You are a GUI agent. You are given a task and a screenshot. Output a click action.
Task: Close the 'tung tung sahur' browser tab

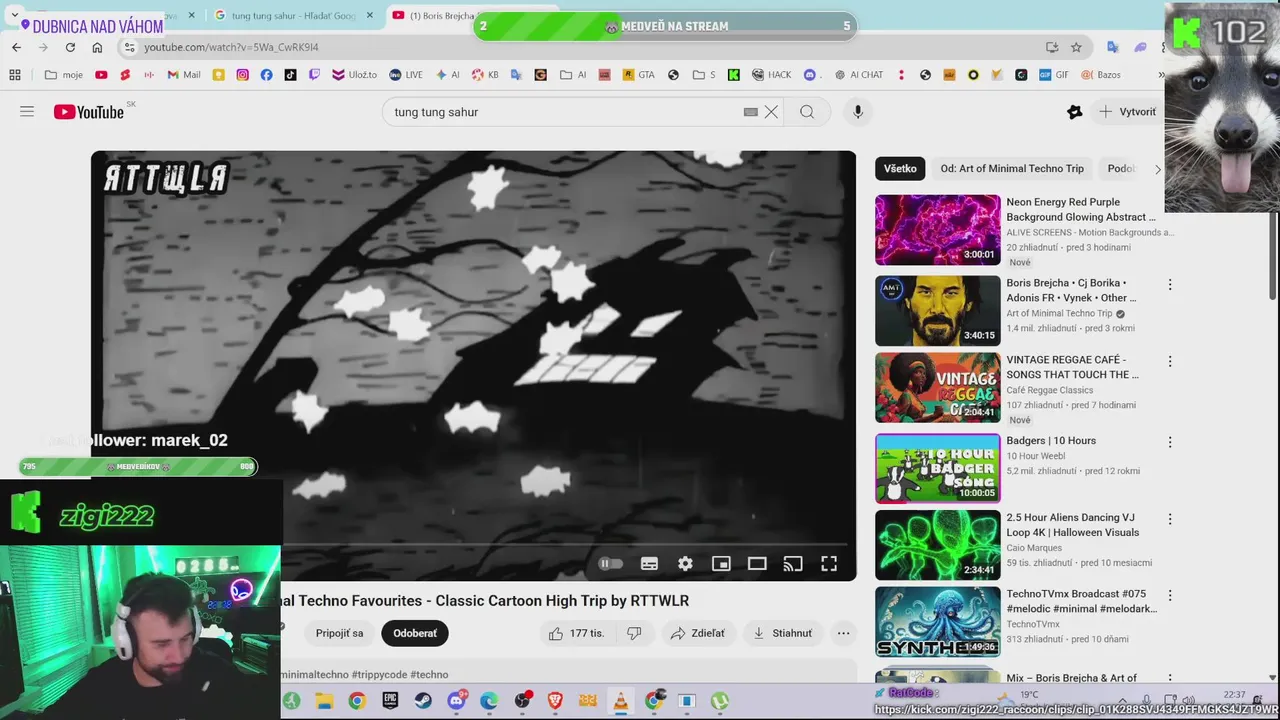(x=370, y=16)
